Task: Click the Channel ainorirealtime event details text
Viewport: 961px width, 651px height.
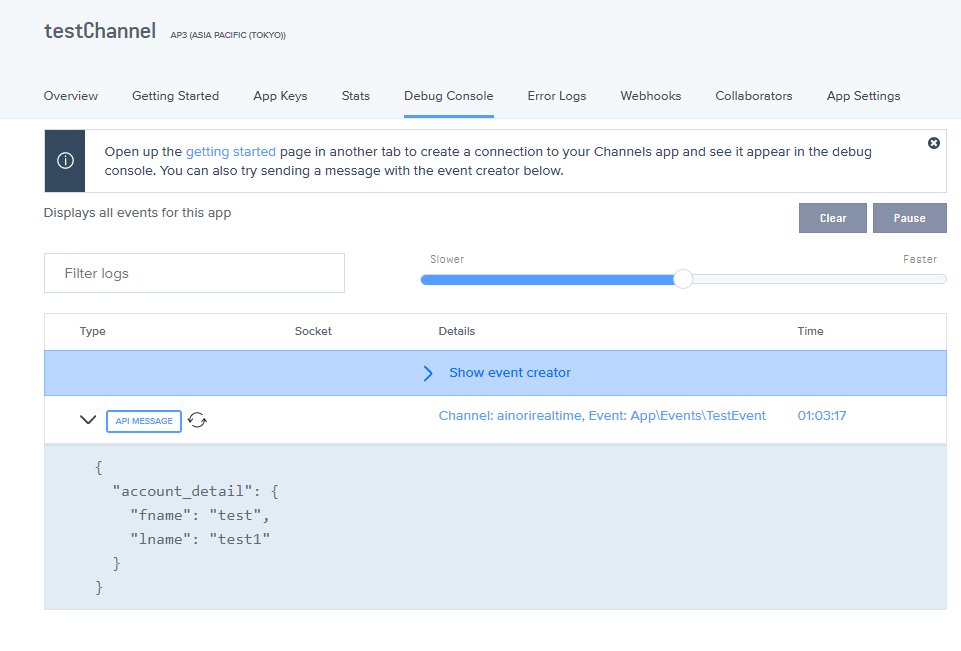Action: click(602, 415)
